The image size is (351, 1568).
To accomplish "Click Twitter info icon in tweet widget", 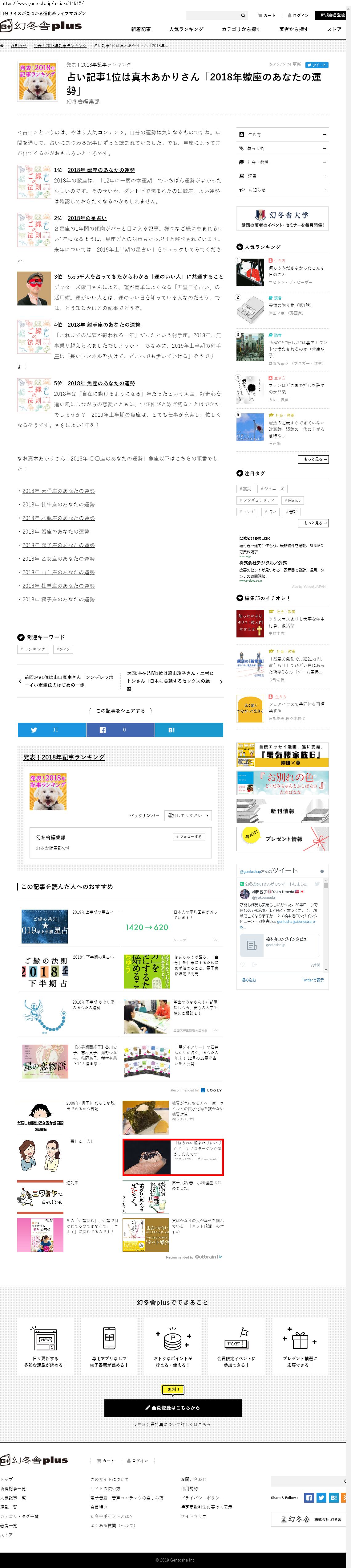I will pyautogui.click(x=322, y=872).
